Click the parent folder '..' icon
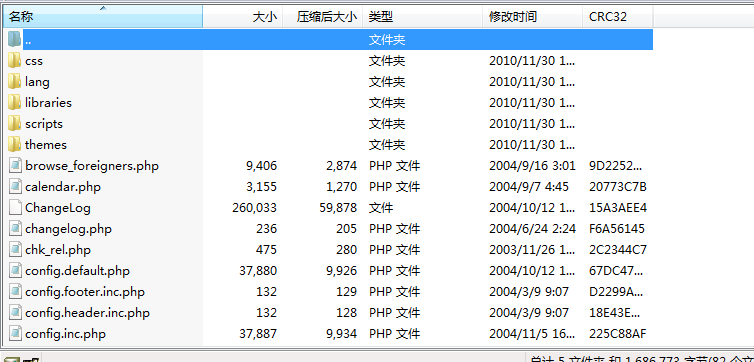Viewport: 754px width, 362px height. point(15,39)
